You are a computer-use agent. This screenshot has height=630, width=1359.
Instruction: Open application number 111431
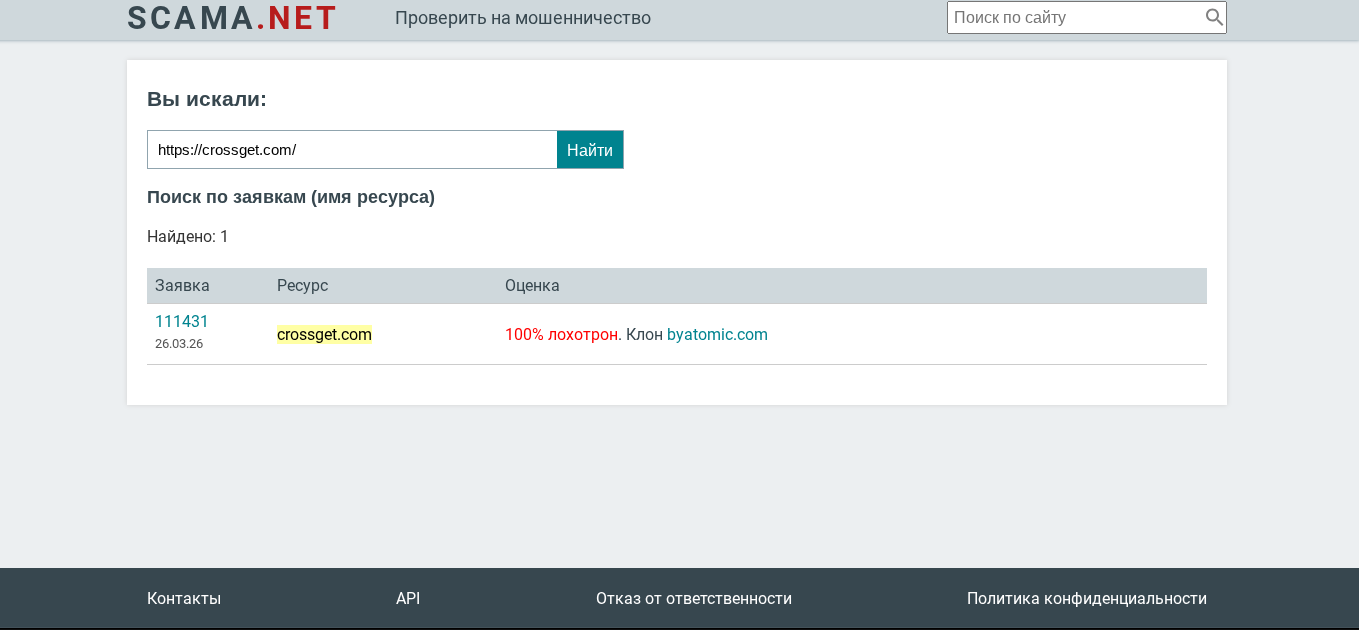tap(181, 321)
